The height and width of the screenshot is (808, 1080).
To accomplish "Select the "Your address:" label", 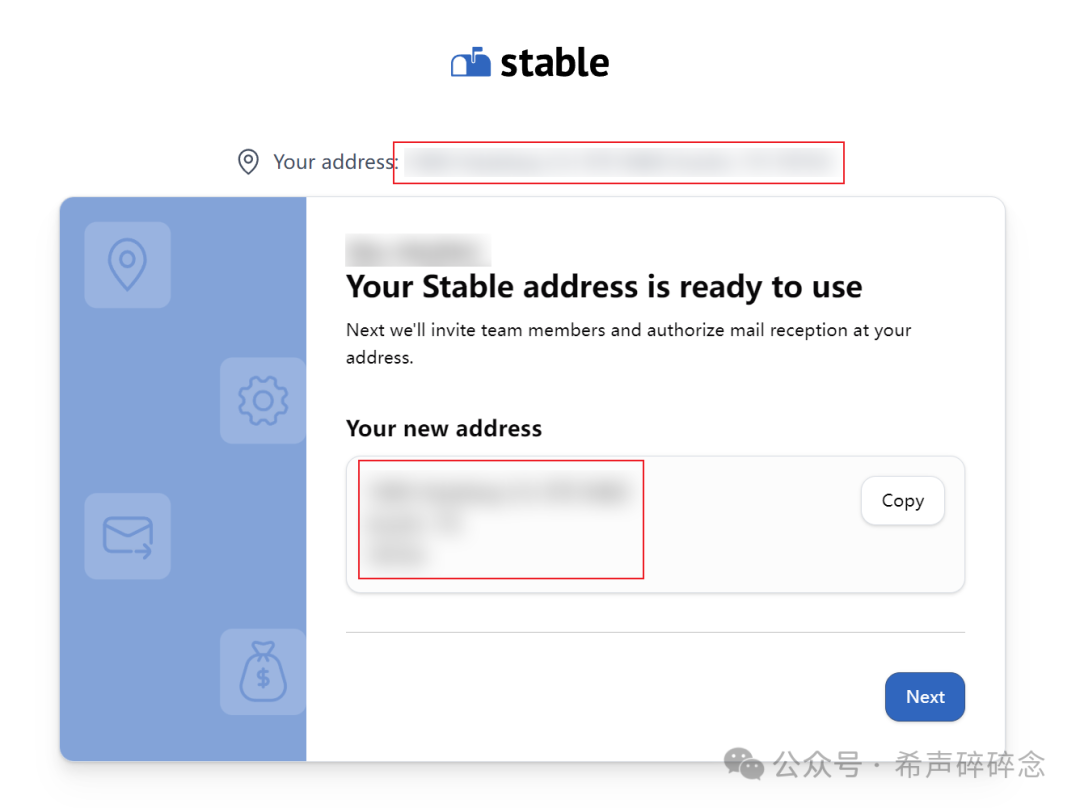I will coord(335,162).
